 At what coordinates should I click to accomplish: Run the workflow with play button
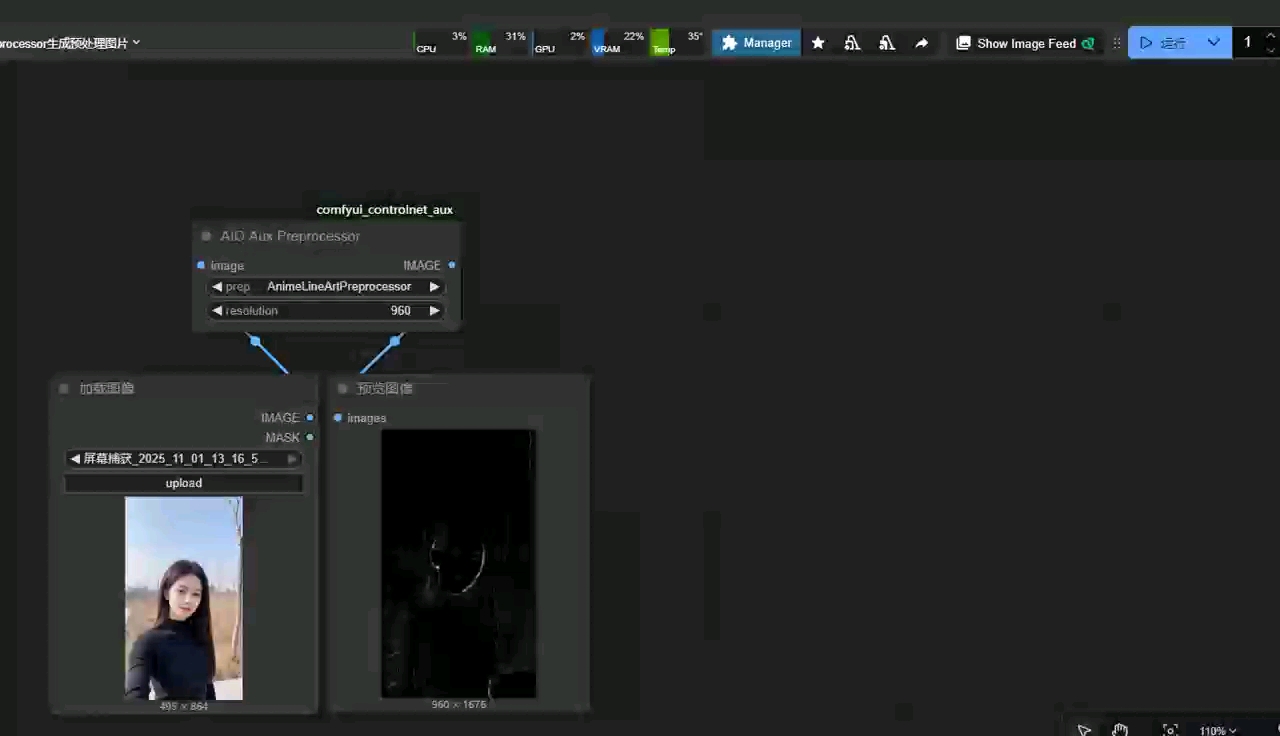[x=1163, y=43]
